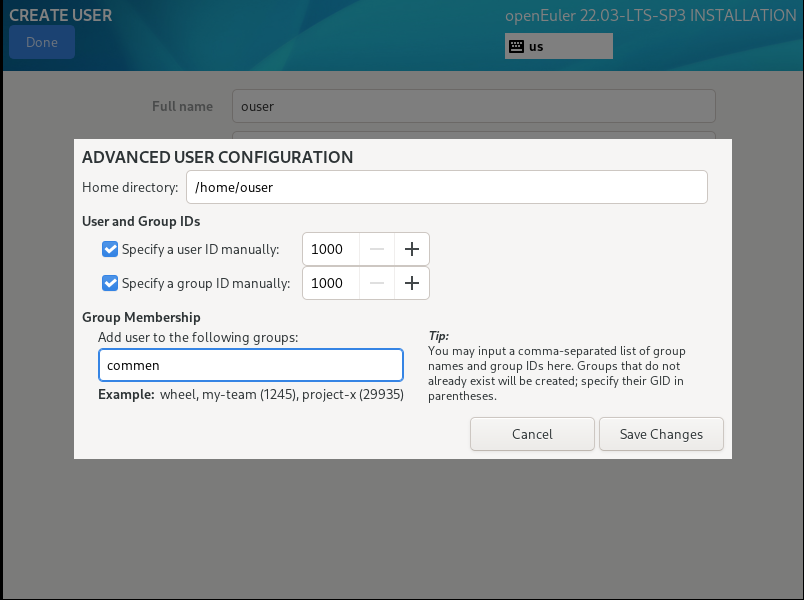
Task: Click the Full name field
Action: (473, 106)
